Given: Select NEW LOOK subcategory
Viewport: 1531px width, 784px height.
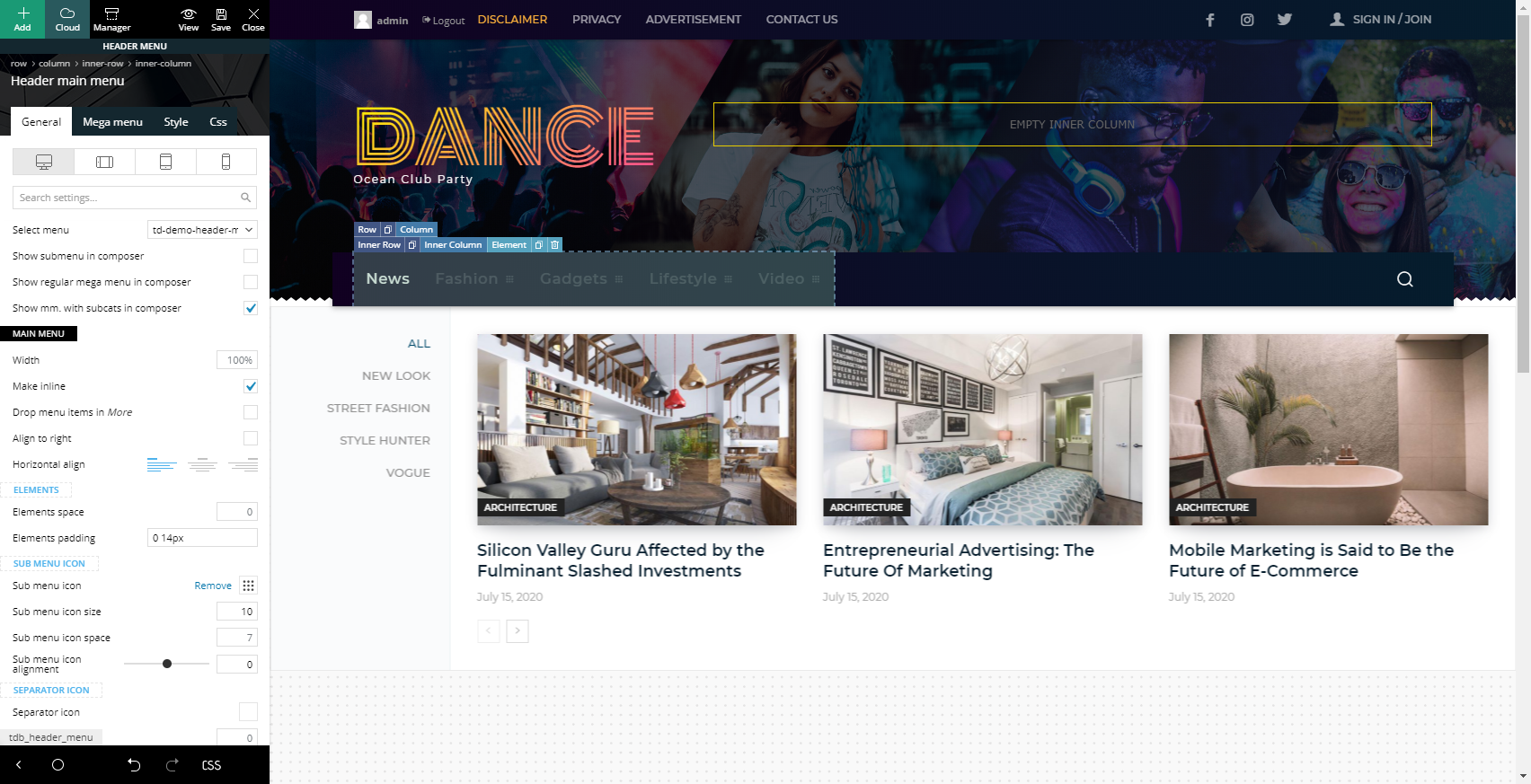Looking at the screenshot, I should point(396,376).
